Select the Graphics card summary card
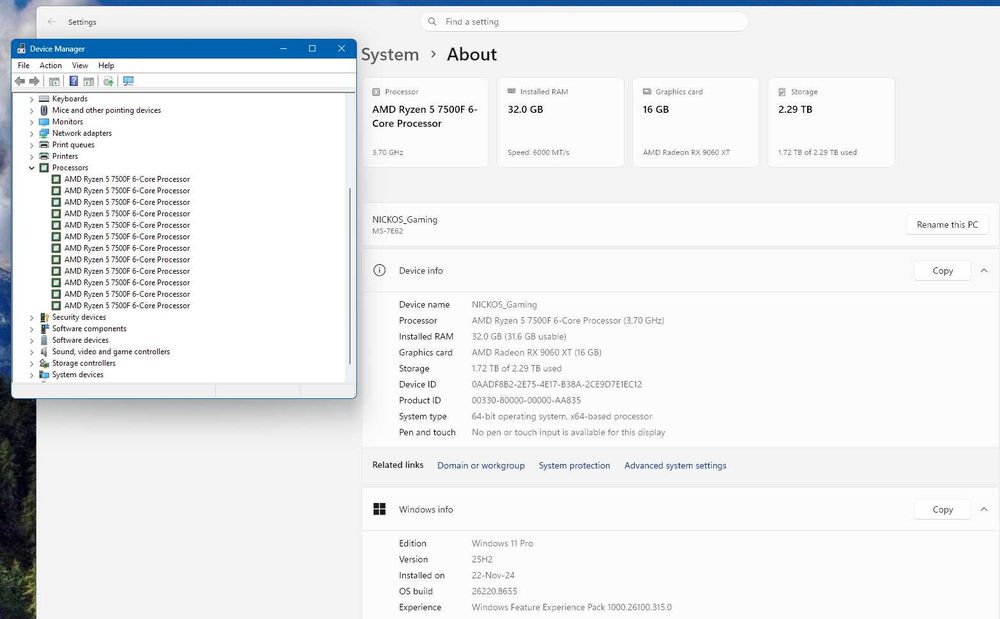Screen dimensions: 1000x619 [x=696, y=122]
